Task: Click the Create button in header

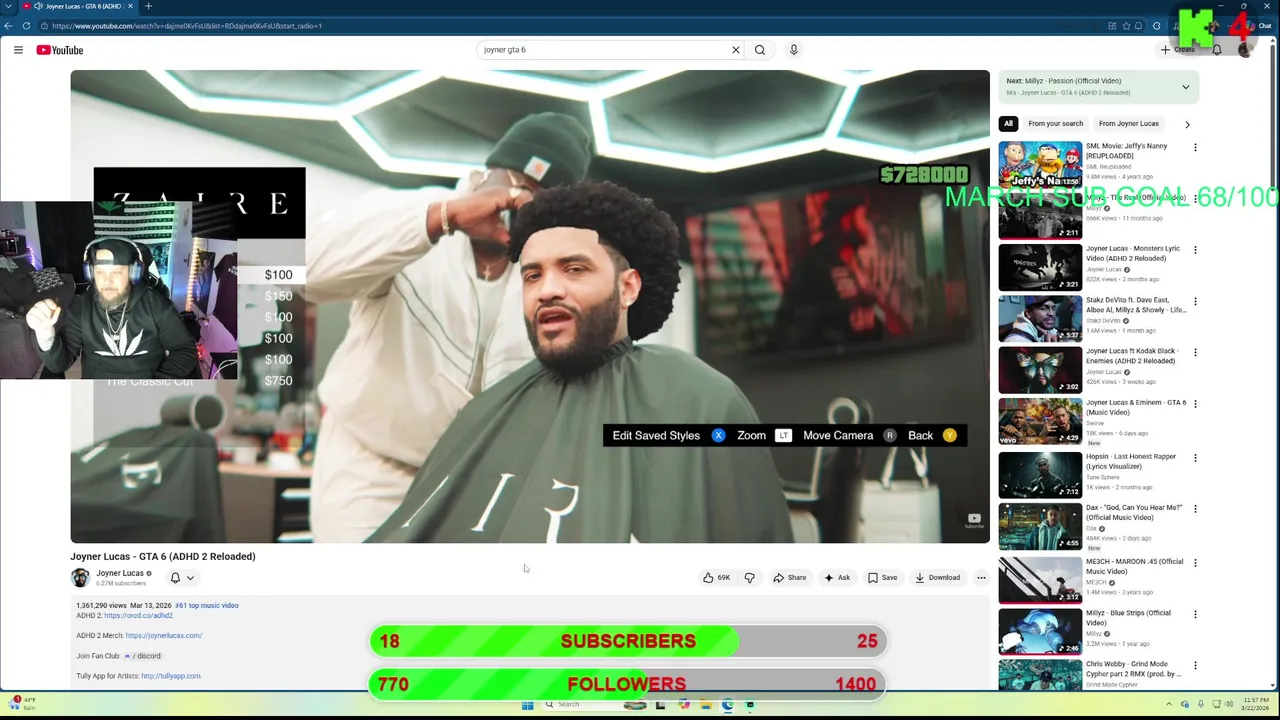Action: [1178, 50]
